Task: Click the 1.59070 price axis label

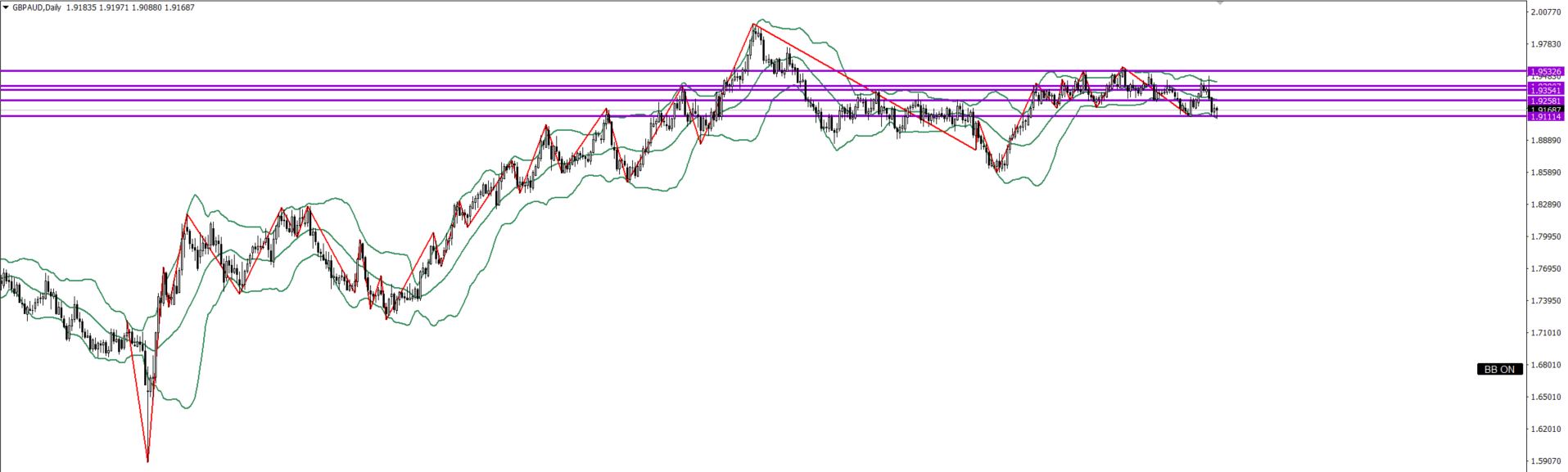Action: [1544, 461]
